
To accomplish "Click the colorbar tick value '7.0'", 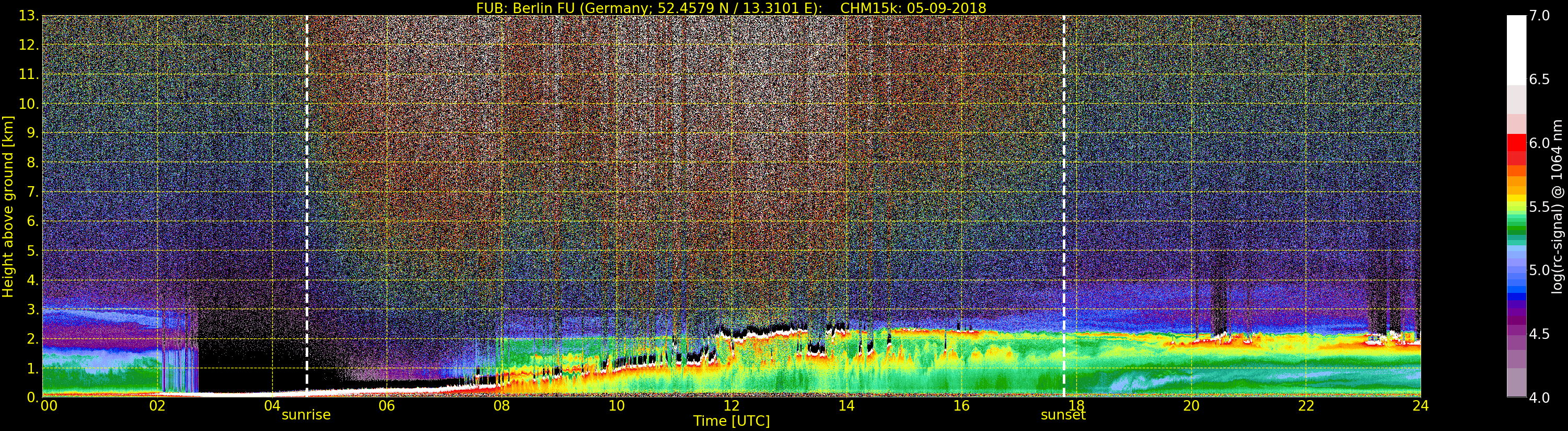I will (1539, 16).
